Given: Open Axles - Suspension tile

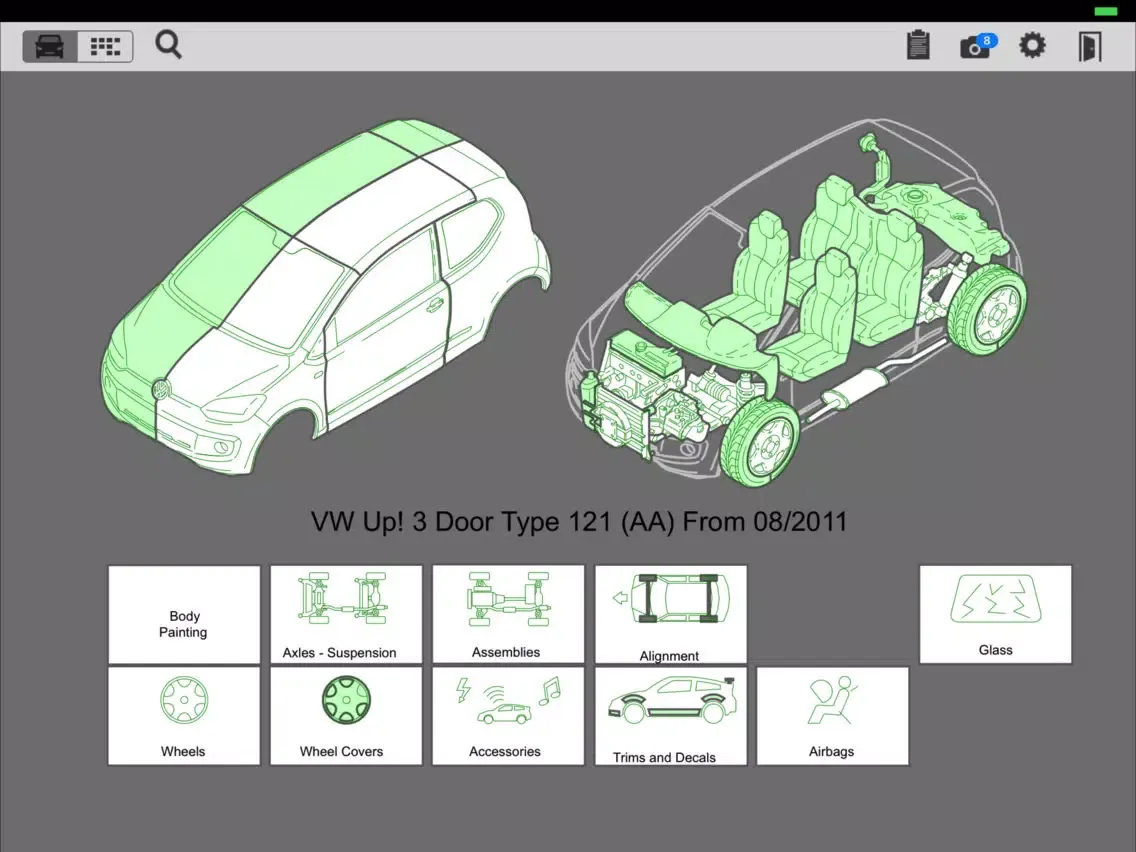Looking at the screenshot, I should 346,614.
